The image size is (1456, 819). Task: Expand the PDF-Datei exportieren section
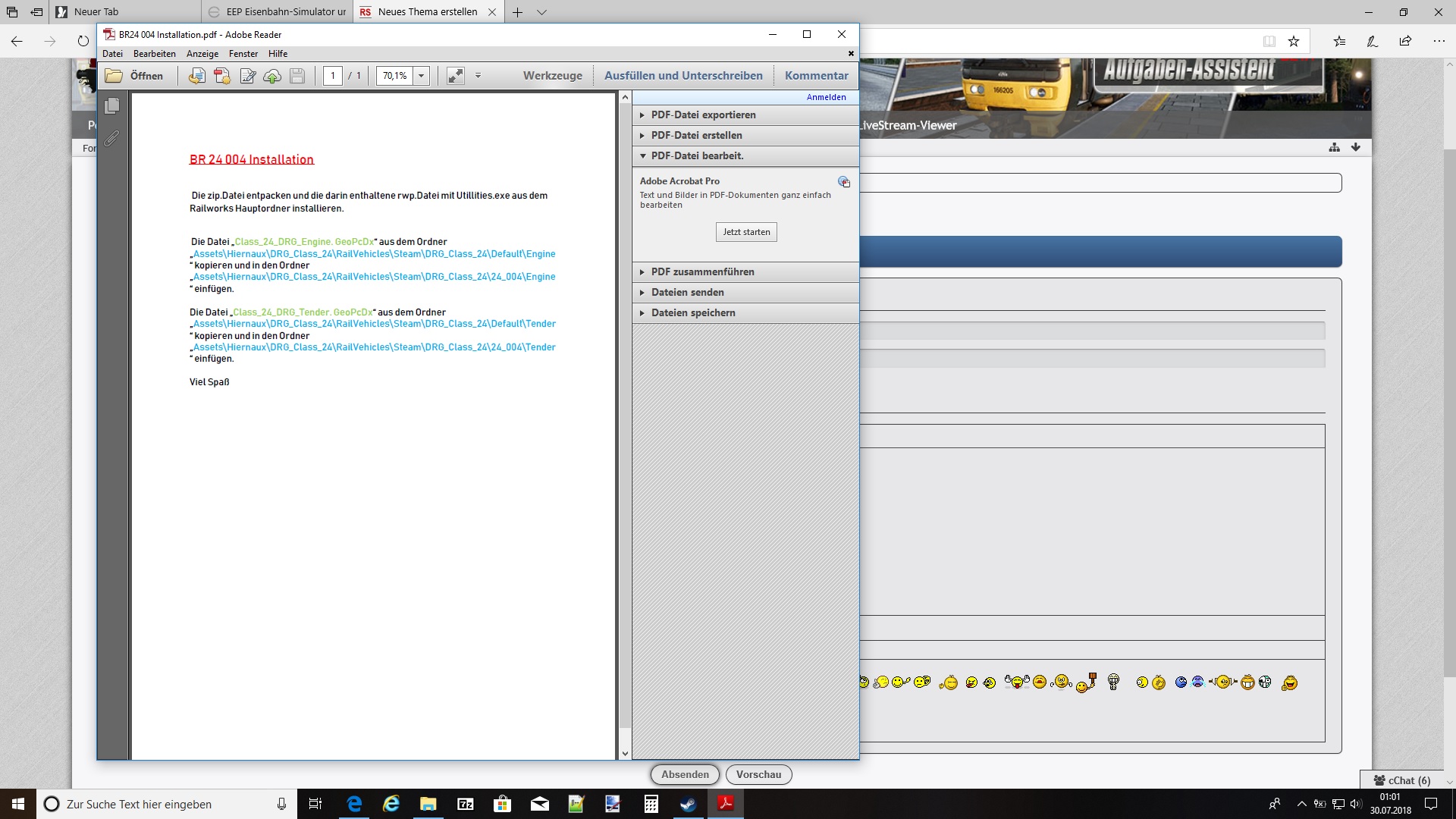click(703, 115)
